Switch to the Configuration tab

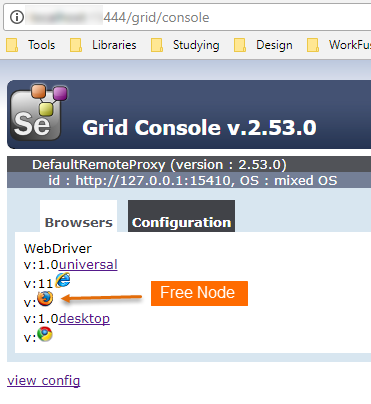(x=181, y=216)
